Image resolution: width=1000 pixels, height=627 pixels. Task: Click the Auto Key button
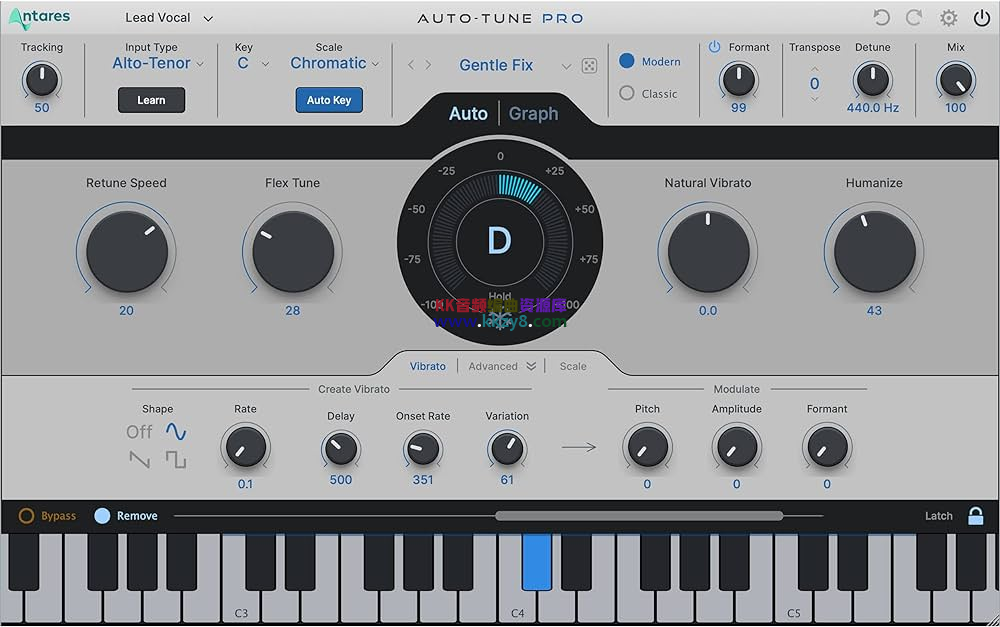pos(328,100)
